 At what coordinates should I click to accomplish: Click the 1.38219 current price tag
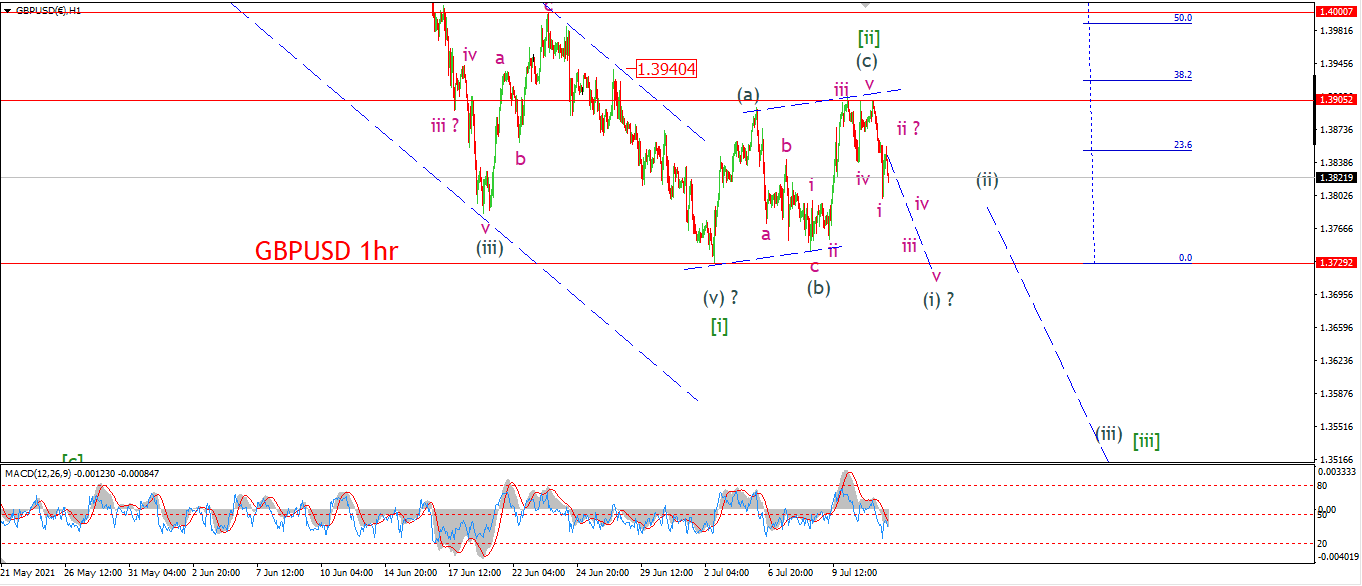(x=1336, y=177)
